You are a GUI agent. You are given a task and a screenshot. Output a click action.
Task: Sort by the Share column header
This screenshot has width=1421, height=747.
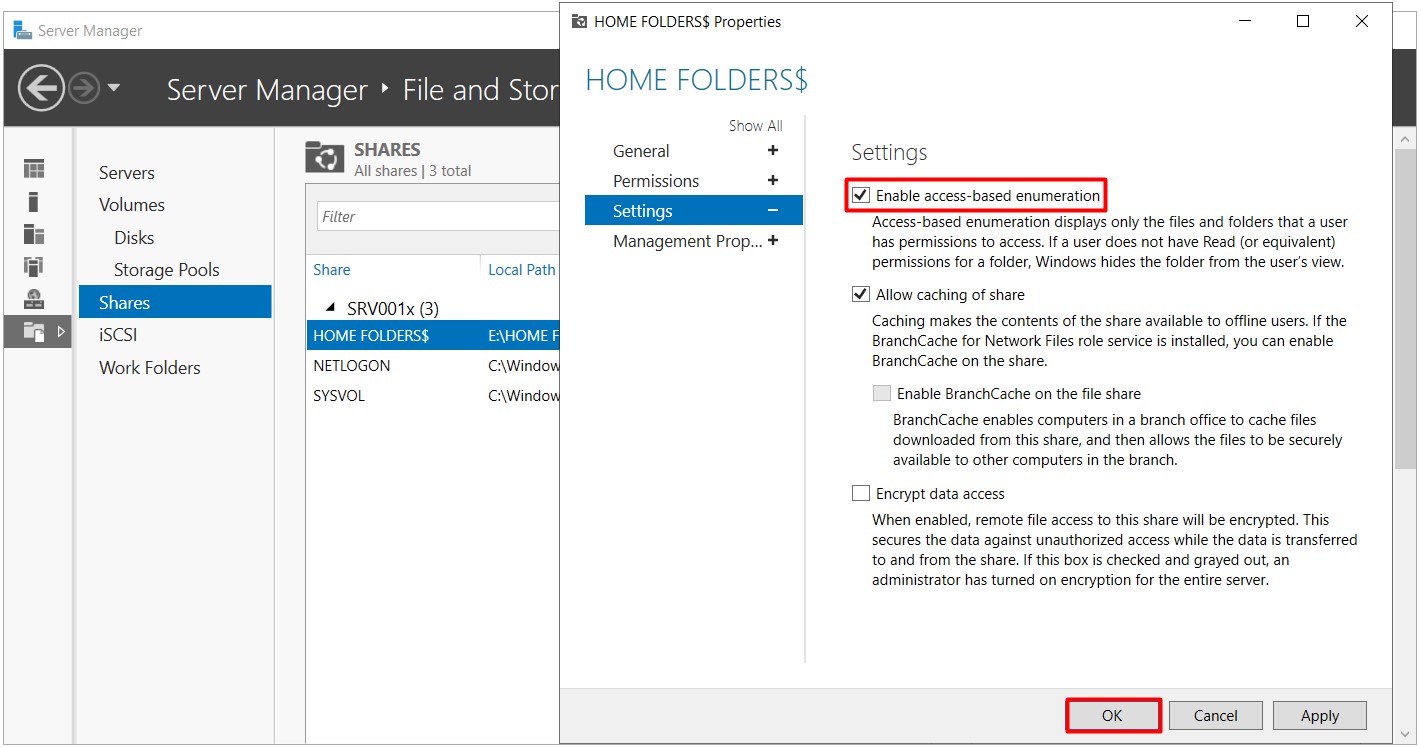pos(332,270)
